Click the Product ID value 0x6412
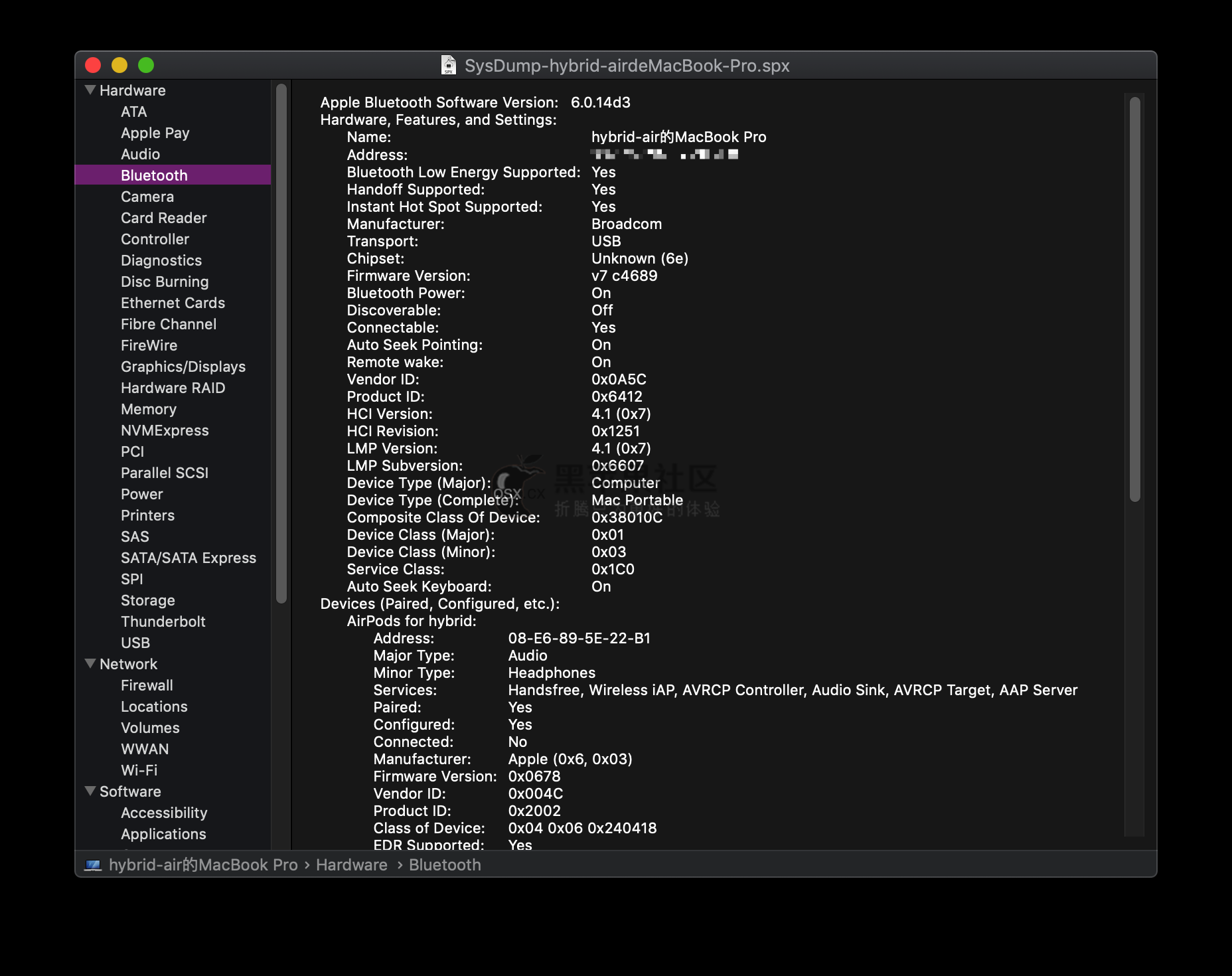 617,396
